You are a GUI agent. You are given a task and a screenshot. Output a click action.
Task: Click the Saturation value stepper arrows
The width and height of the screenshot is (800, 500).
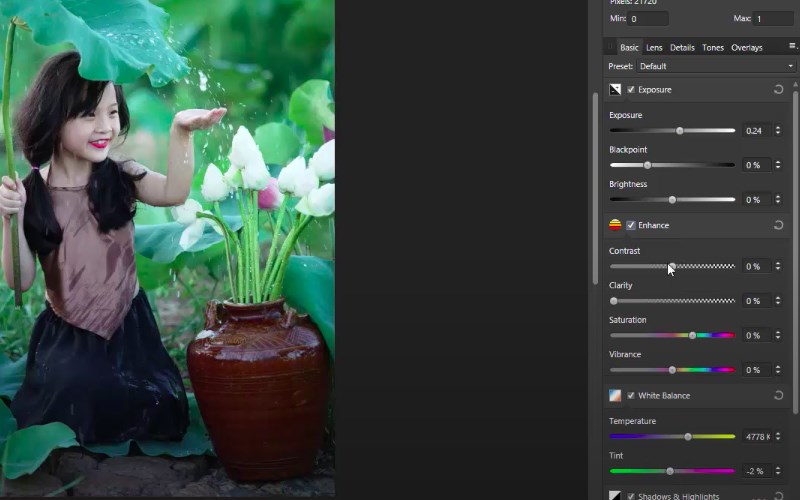tap(778, 335)
